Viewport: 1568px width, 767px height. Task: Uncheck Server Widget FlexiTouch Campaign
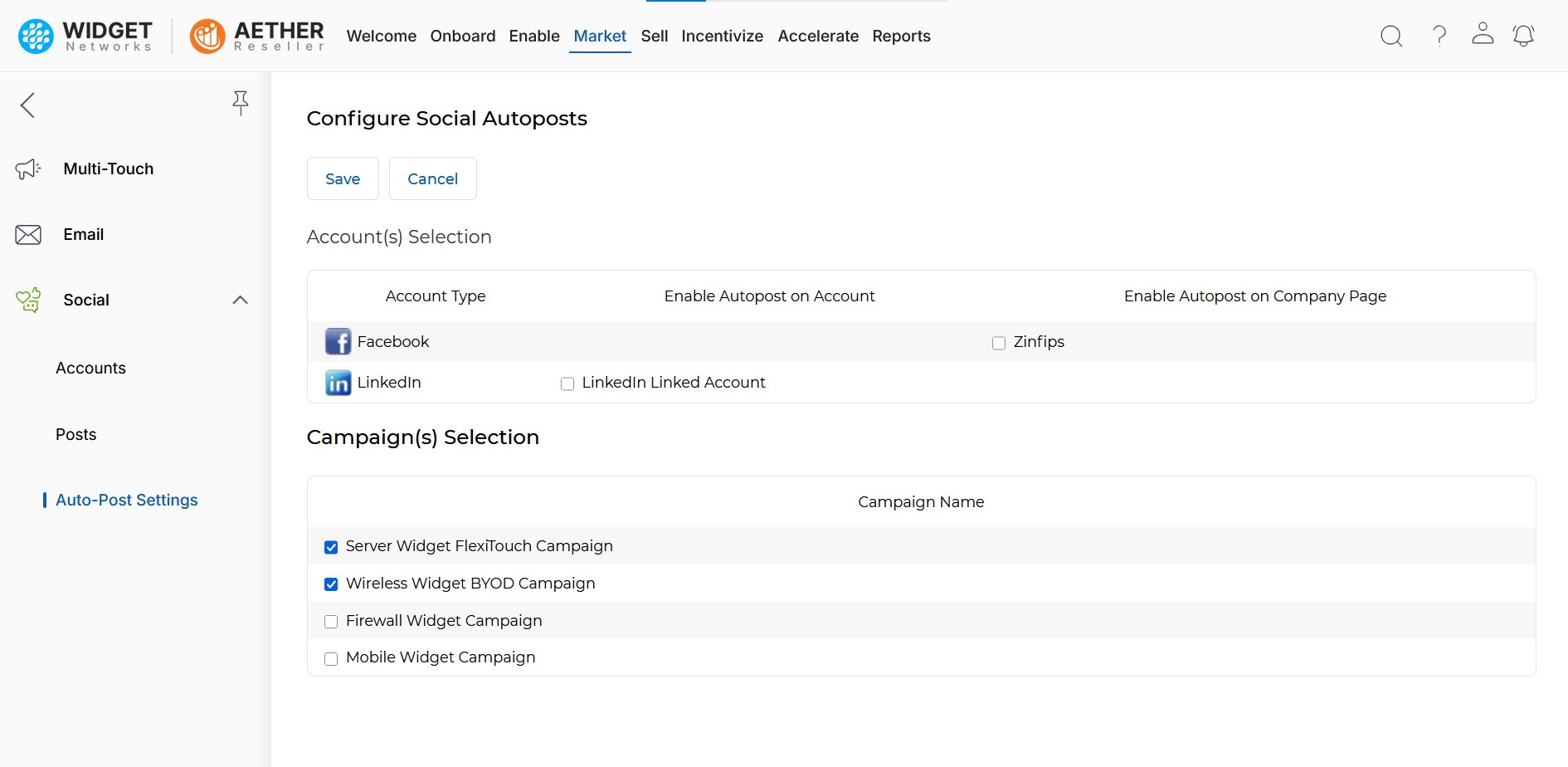click(331, 547)
